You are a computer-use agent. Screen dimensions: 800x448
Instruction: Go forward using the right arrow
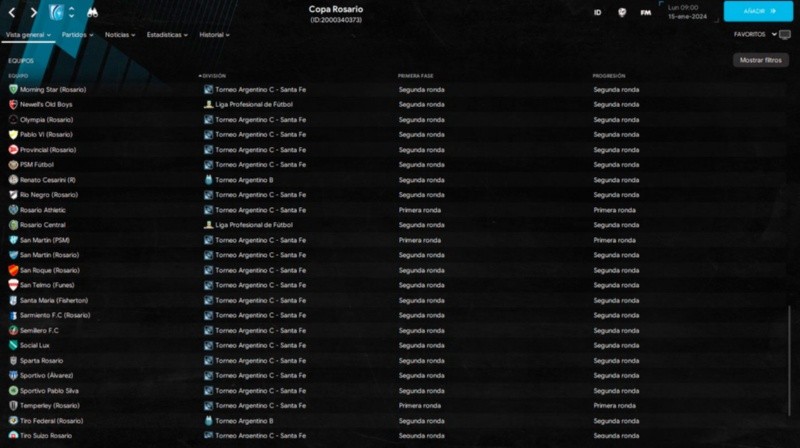(33, 12)
